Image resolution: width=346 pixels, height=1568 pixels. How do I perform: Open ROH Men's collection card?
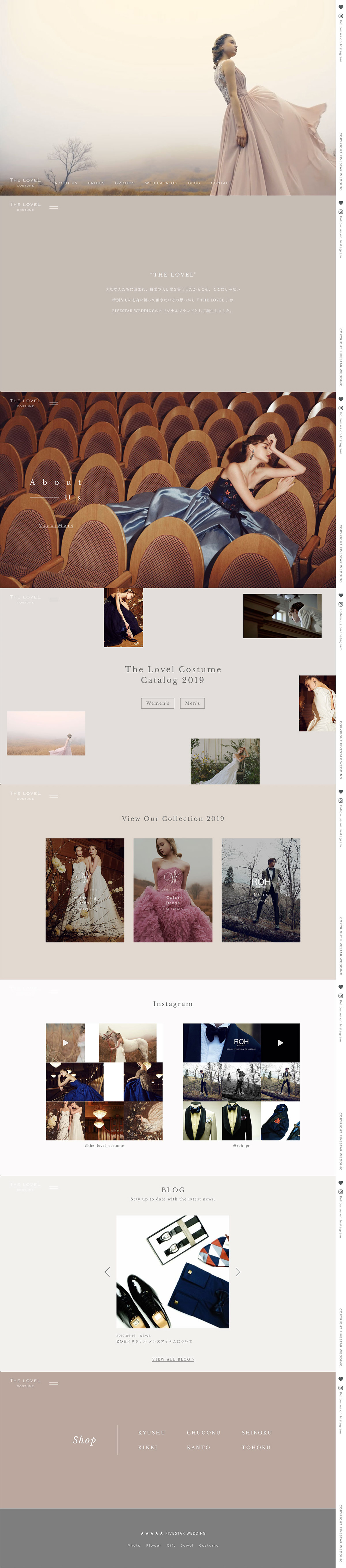[261, 890]
